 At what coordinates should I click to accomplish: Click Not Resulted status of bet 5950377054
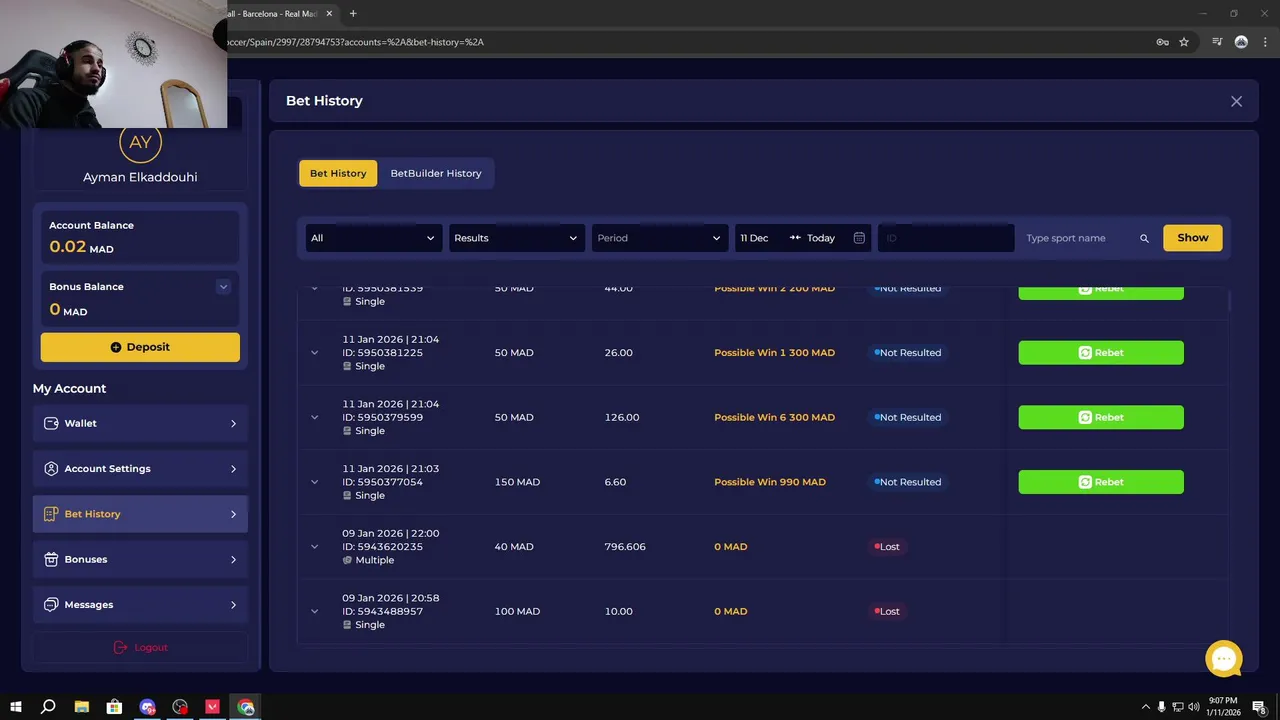(908, 482)
